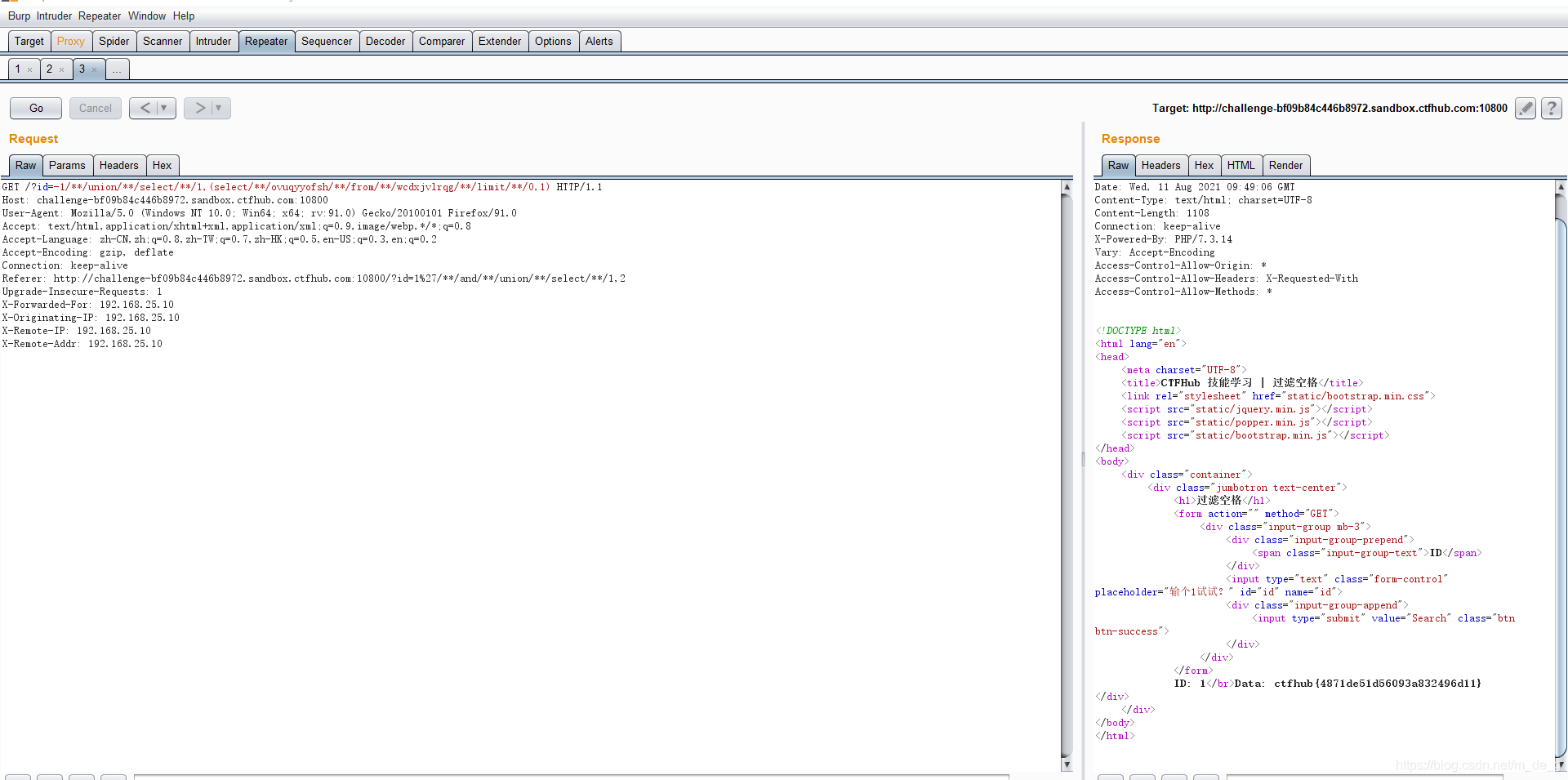
Task: Close Repeater tab 3 with its x
Action: tap(94, 70)
